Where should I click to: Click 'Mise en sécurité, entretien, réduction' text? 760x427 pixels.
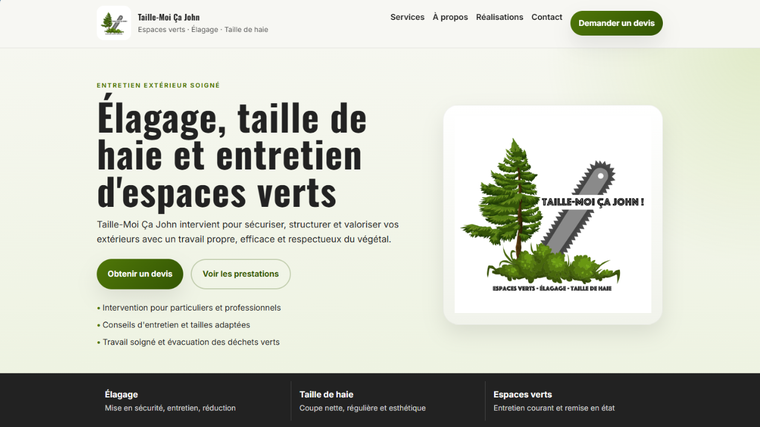(170, 408)
